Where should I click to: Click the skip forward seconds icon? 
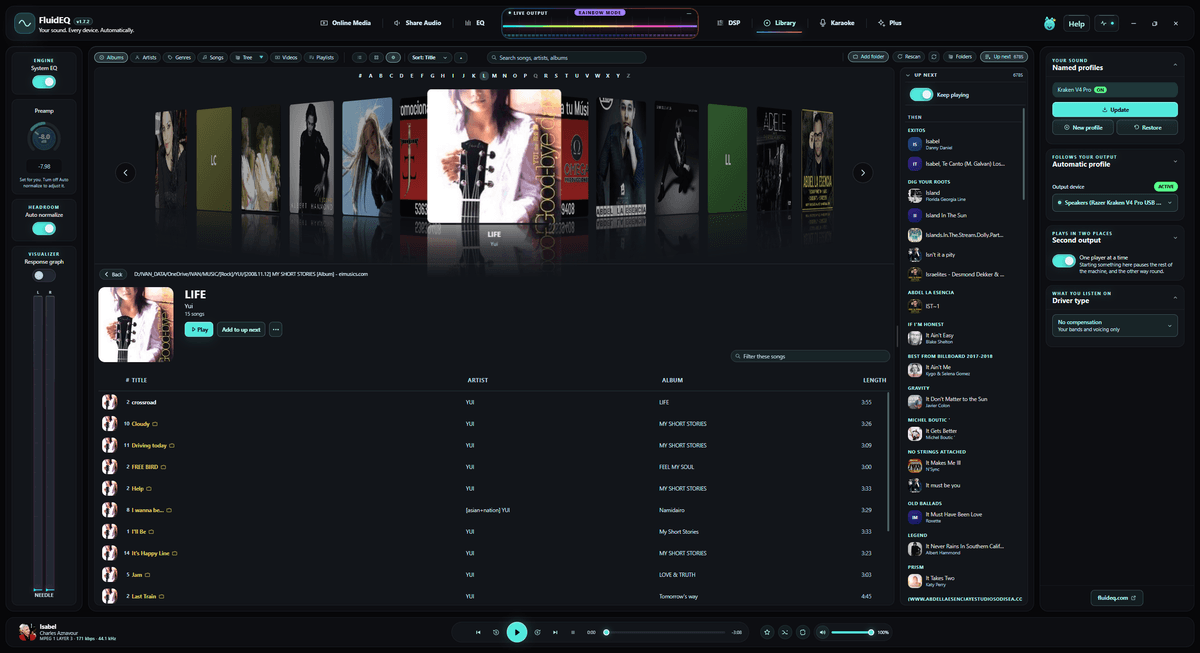click(538, 632)
